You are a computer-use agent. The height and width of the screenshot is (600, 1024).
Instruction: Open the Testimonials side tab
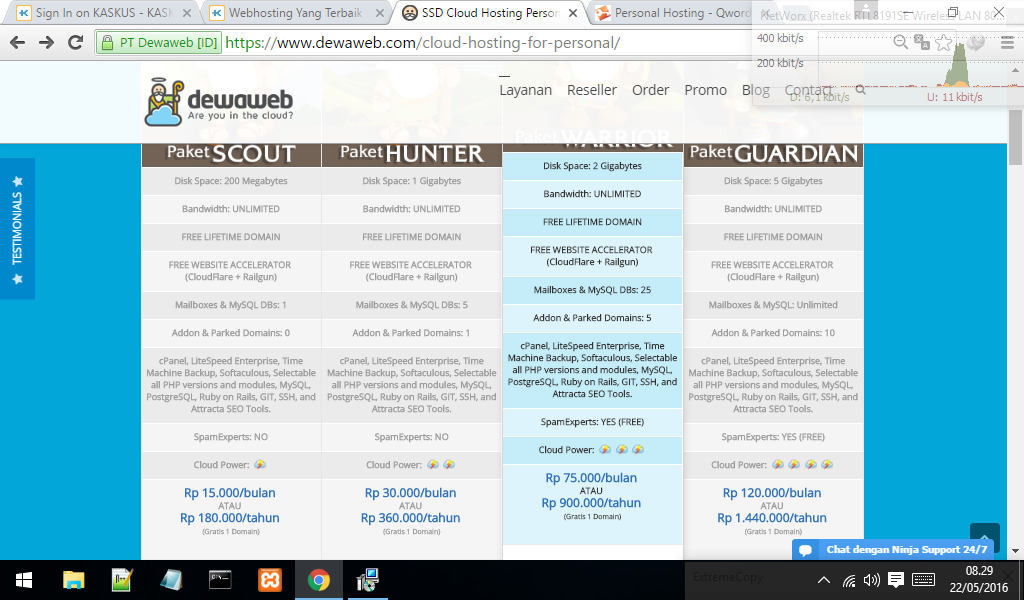pyautogui.click(x=17, y=229)
